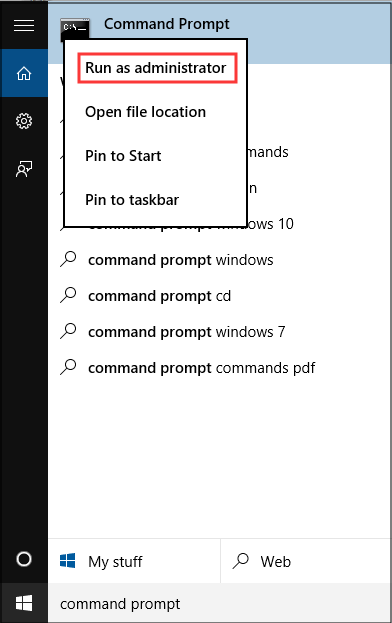The height and width of the screenshot is (623, 392).
Task: Open the Settings gear icon
Action: tap(24, 121)
